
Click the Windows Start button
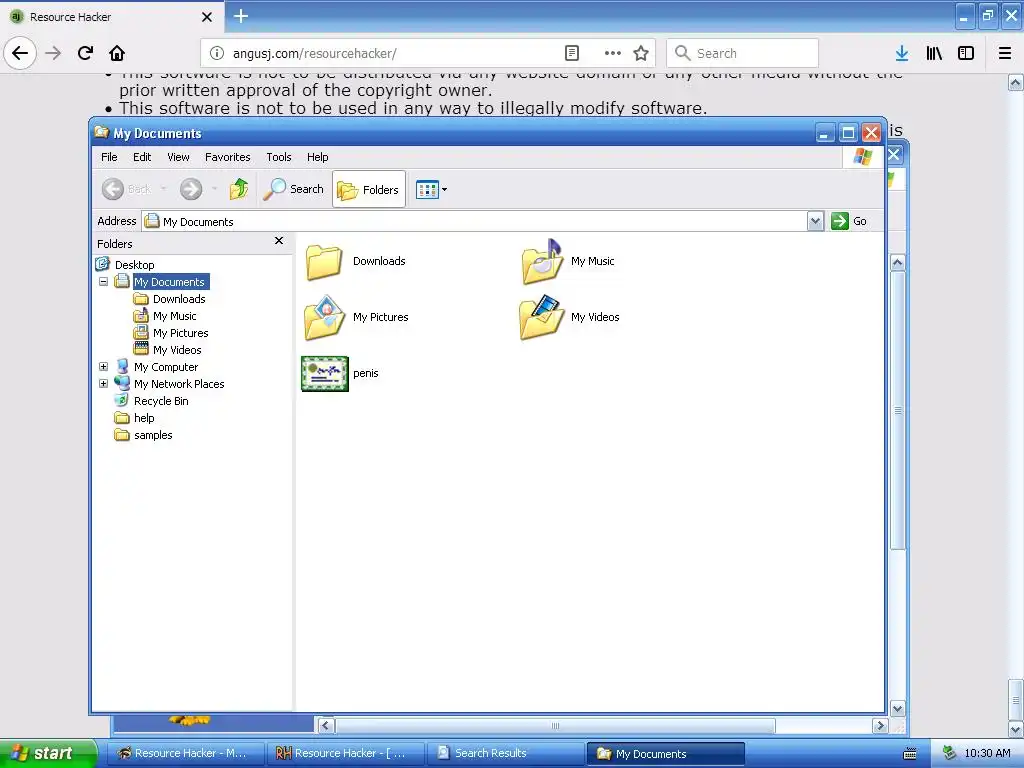[x=47, y=753]
